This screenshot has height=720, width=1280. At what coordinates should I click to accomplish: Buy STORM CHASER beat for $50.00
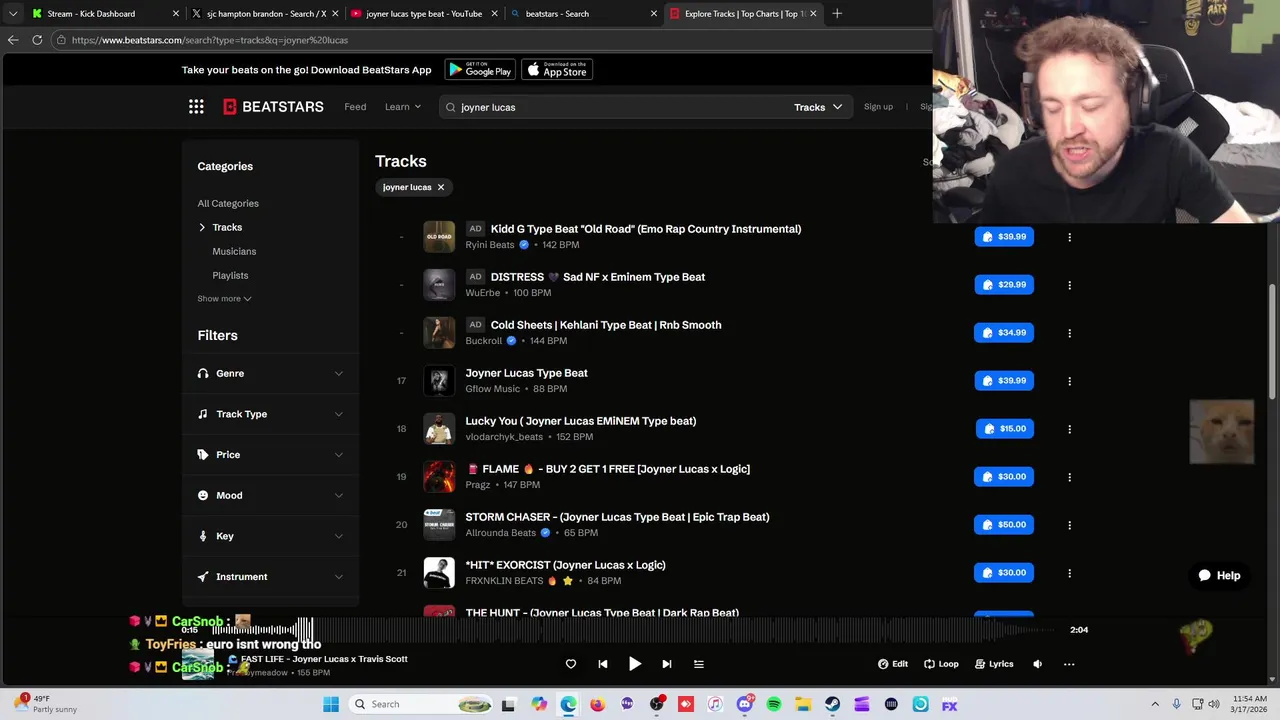pos(1004,525)
